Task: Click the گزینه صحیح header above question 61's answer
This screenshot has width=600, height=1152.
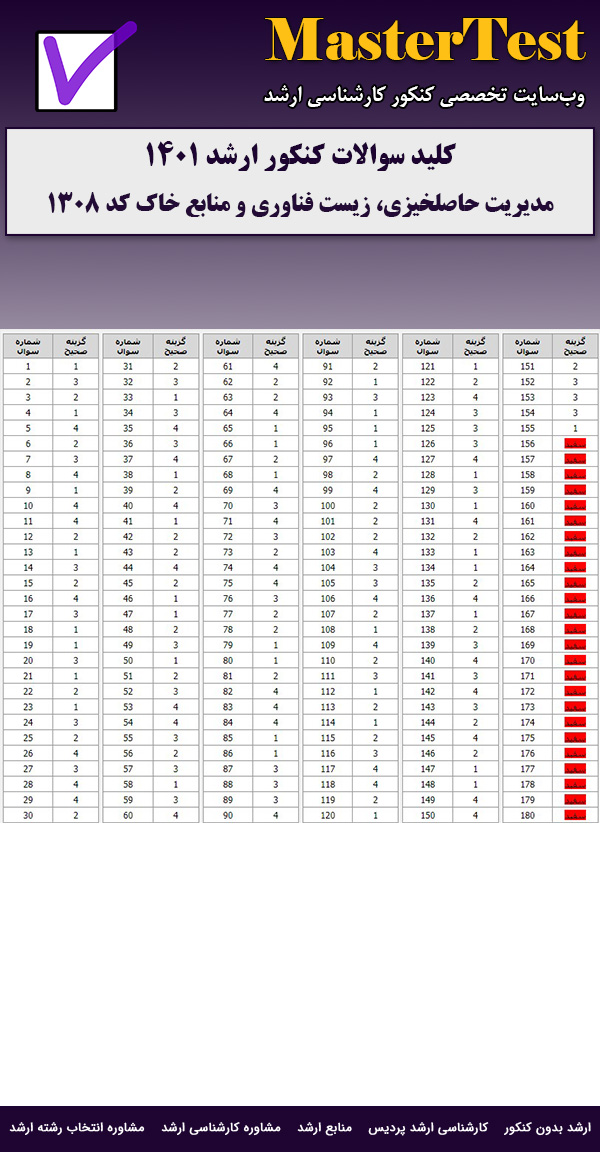Action: pos(276,346)
